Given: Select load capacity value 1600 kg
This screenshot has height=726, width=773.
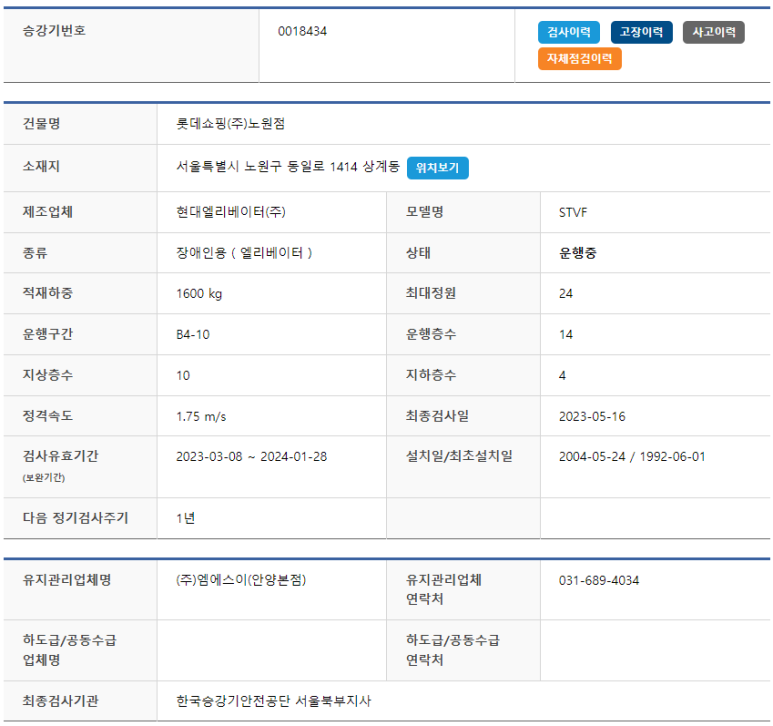Looking at the screenshot, I should (199, 294).
